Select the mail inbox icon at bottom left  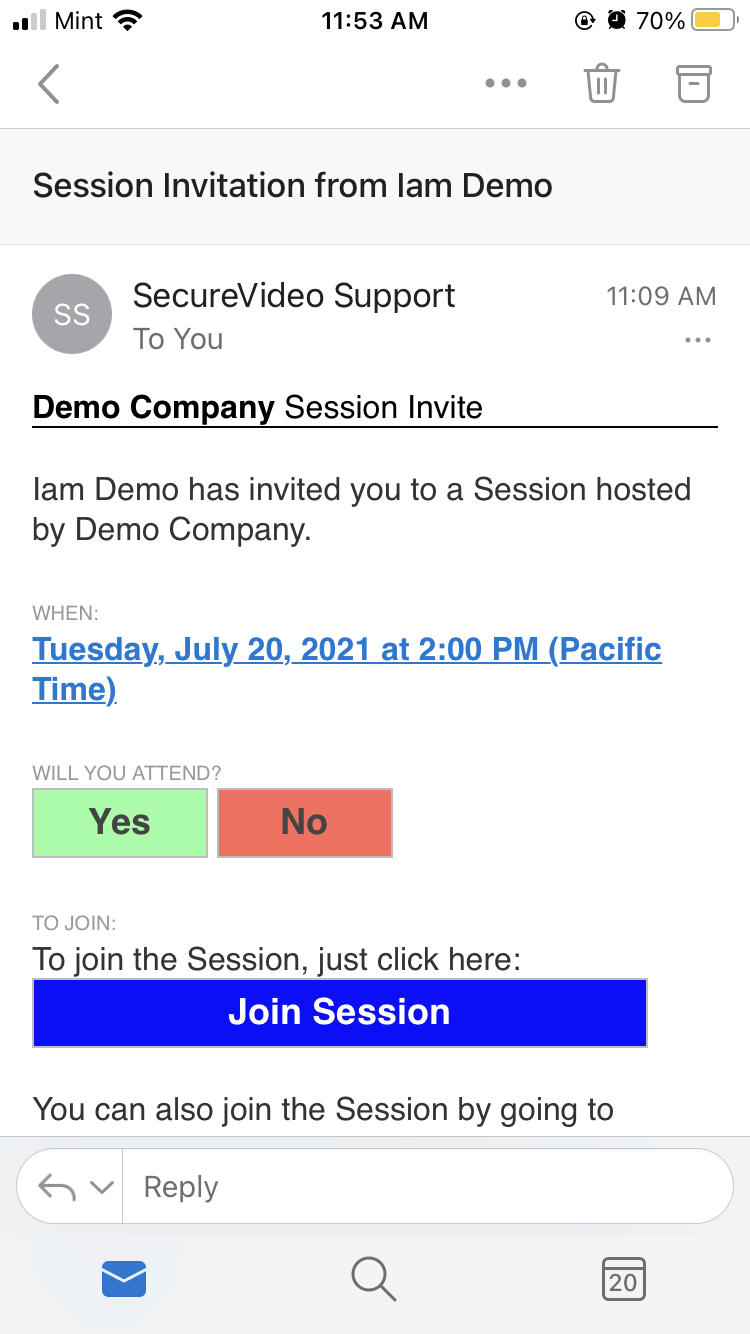pos(123,1278)
